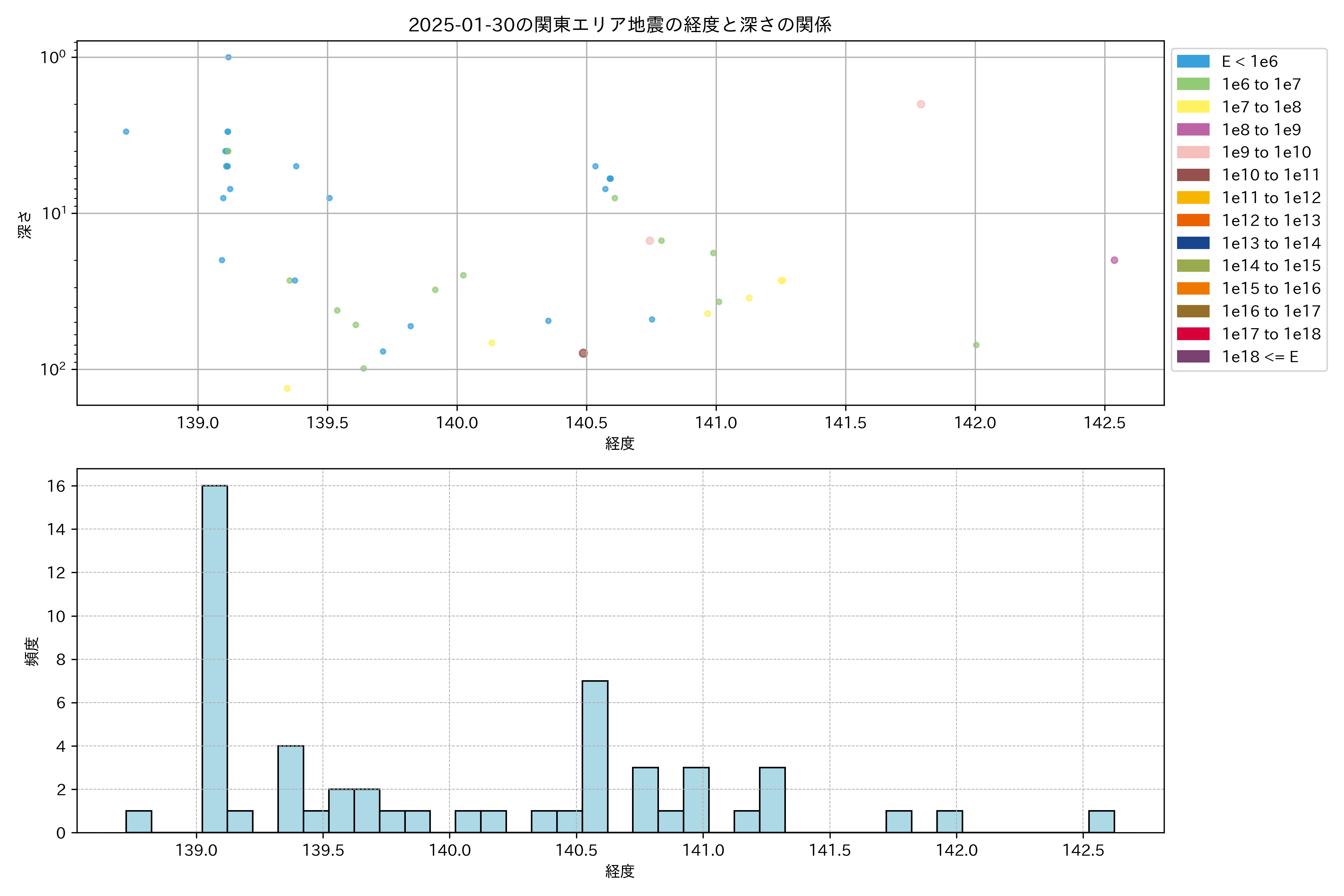1344x896 pixels.
Task: Click the rightmost histogram bar near 142.5
Action: (1101, 822)
